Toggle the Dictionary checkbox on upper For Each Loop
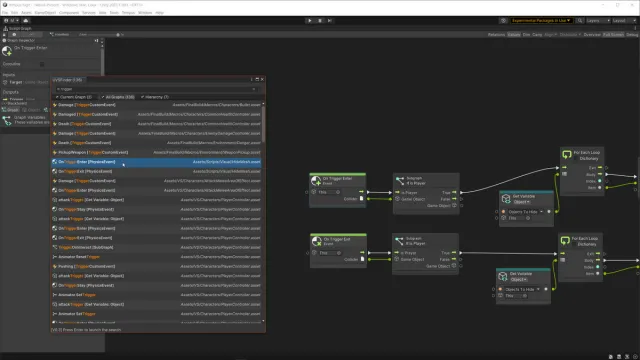The height and width of the screenshot is (360, 640). [x=576, y=159]
